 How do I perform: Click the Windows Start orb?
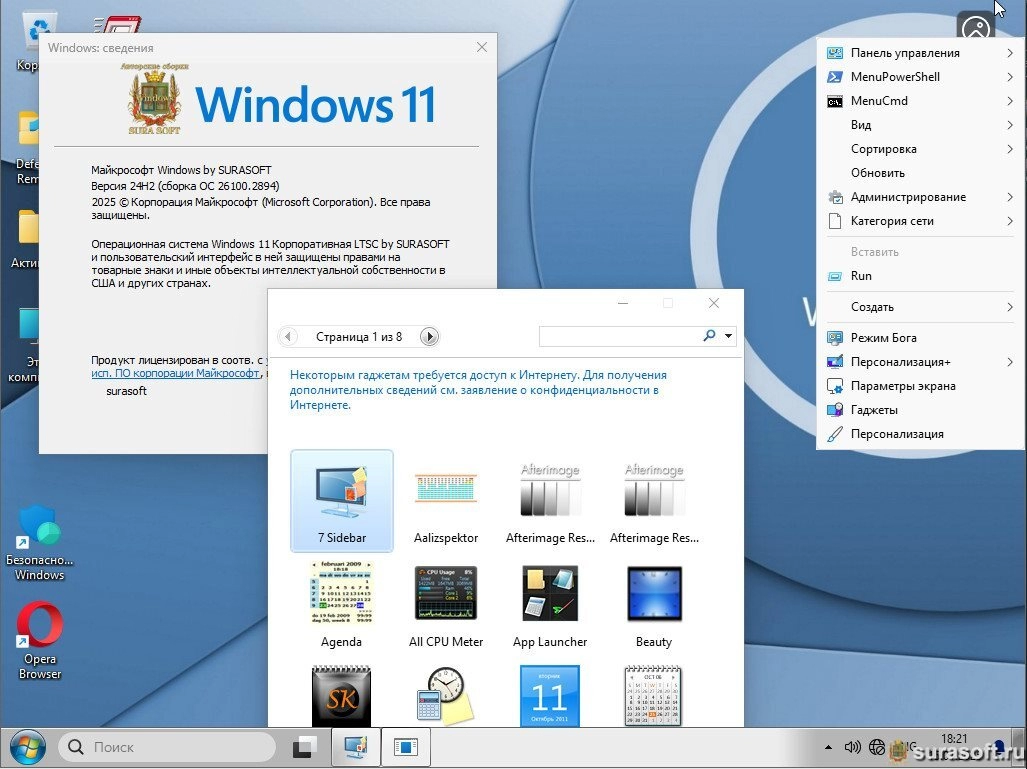click(x=27, y=747)
